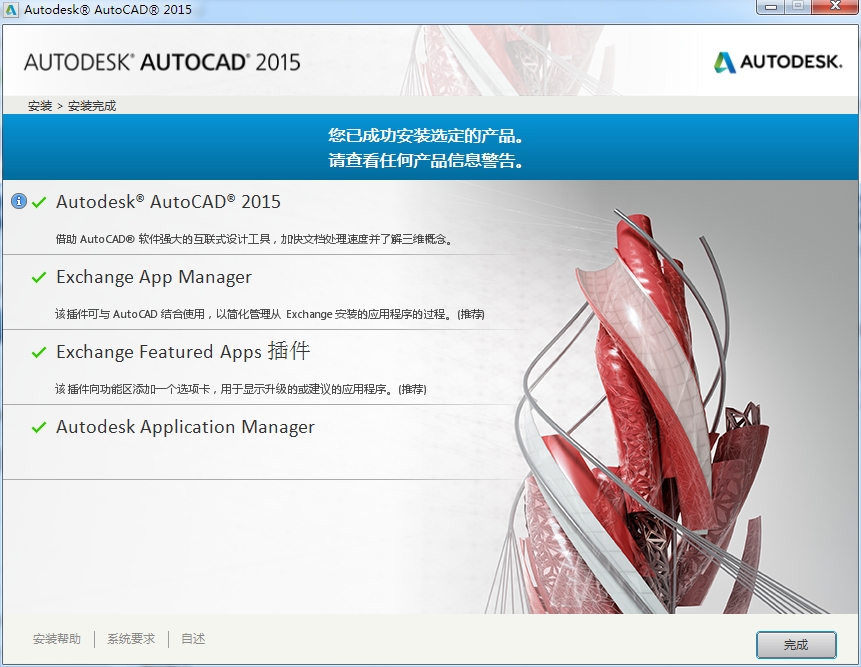Click the blue success message banner

[430, 147]
